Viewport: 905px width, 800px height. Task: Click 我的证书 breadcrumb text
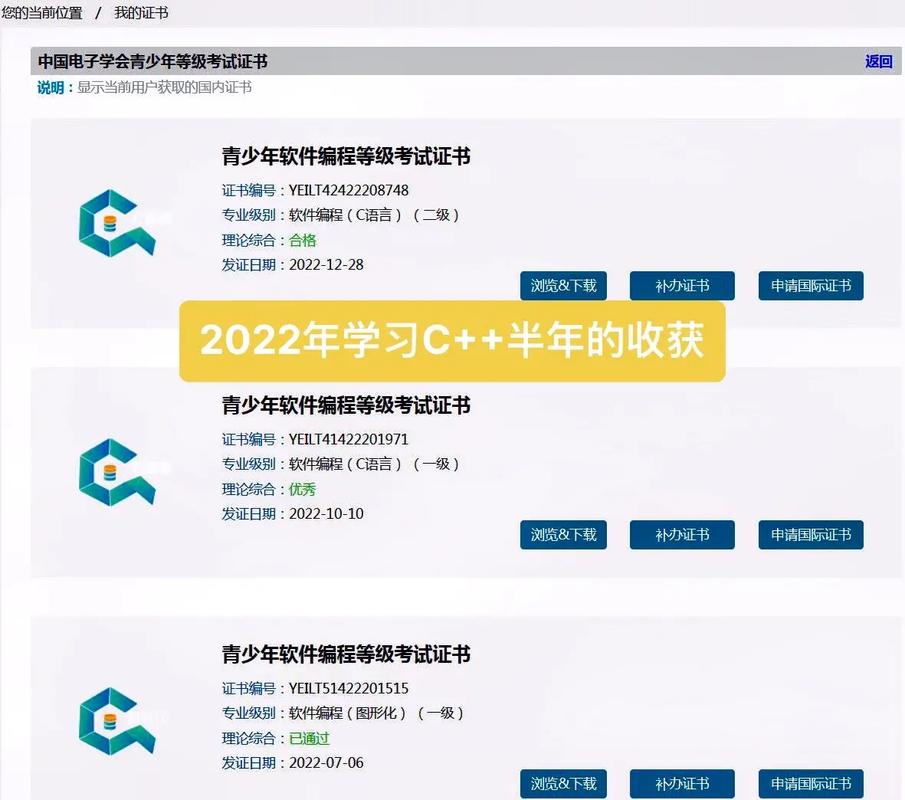[x=141, y=13]
